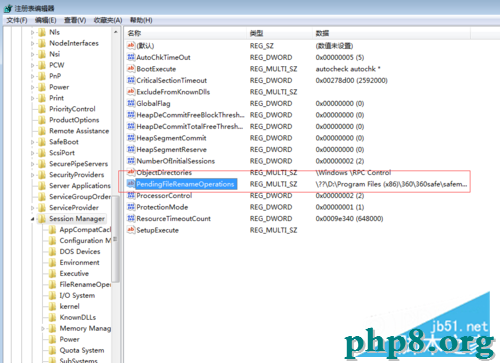The image size is (500, 363).
Task: Click the Environment folder icon
Action: pyautogui.click(x=52, y=263)
